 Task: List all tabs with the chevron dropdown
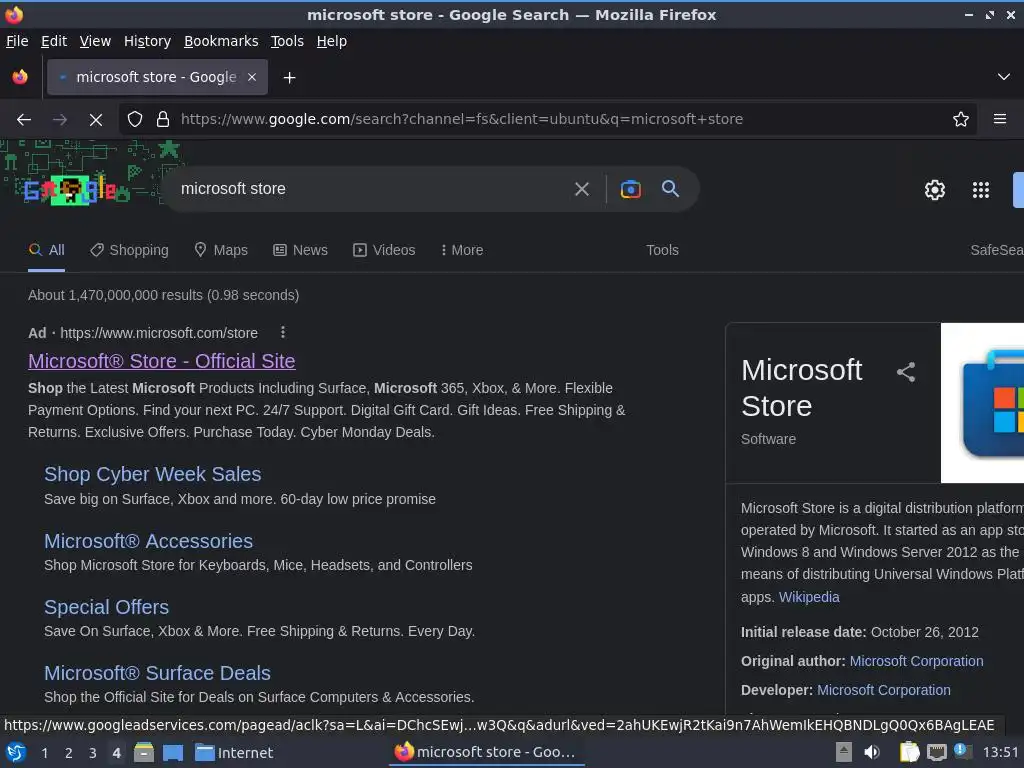point(1004,77)
